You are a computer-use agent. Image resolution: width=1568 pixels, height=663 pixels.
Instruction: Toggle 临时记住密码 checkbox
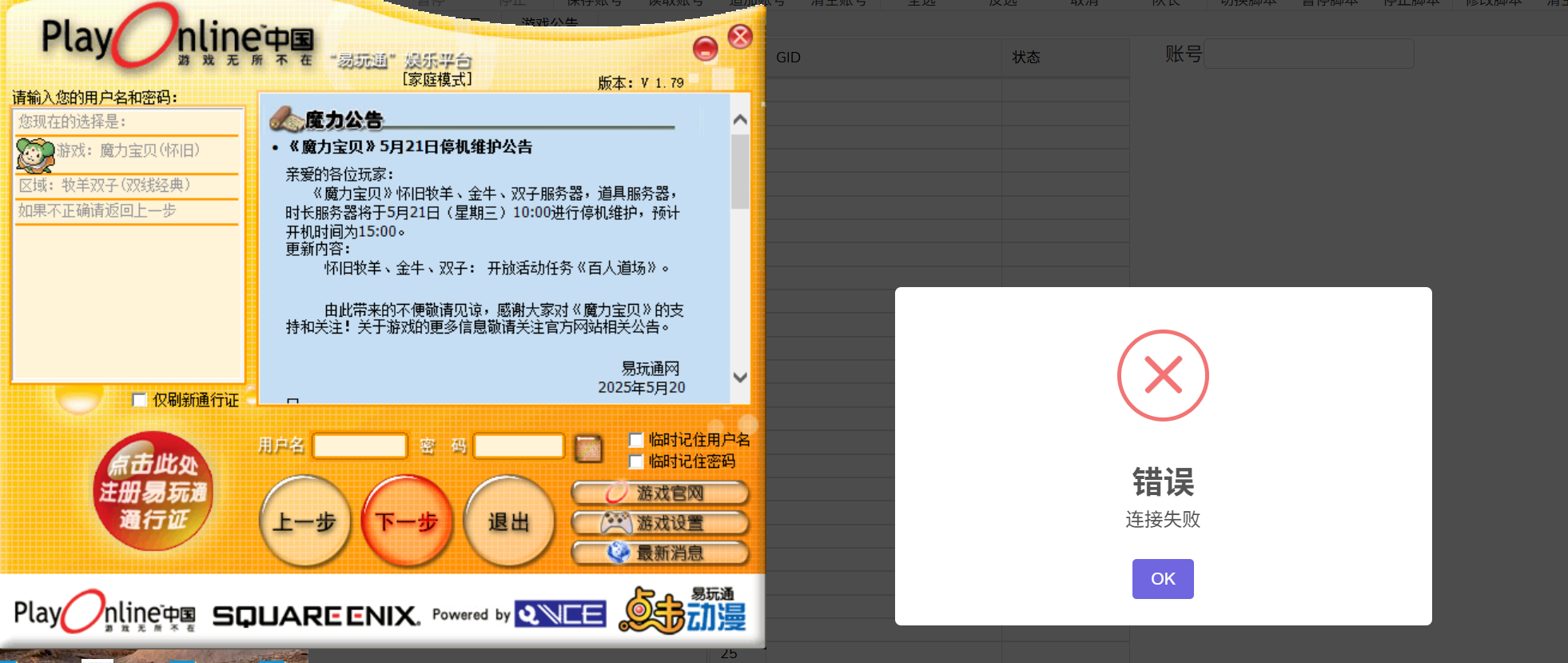(636, 461)
